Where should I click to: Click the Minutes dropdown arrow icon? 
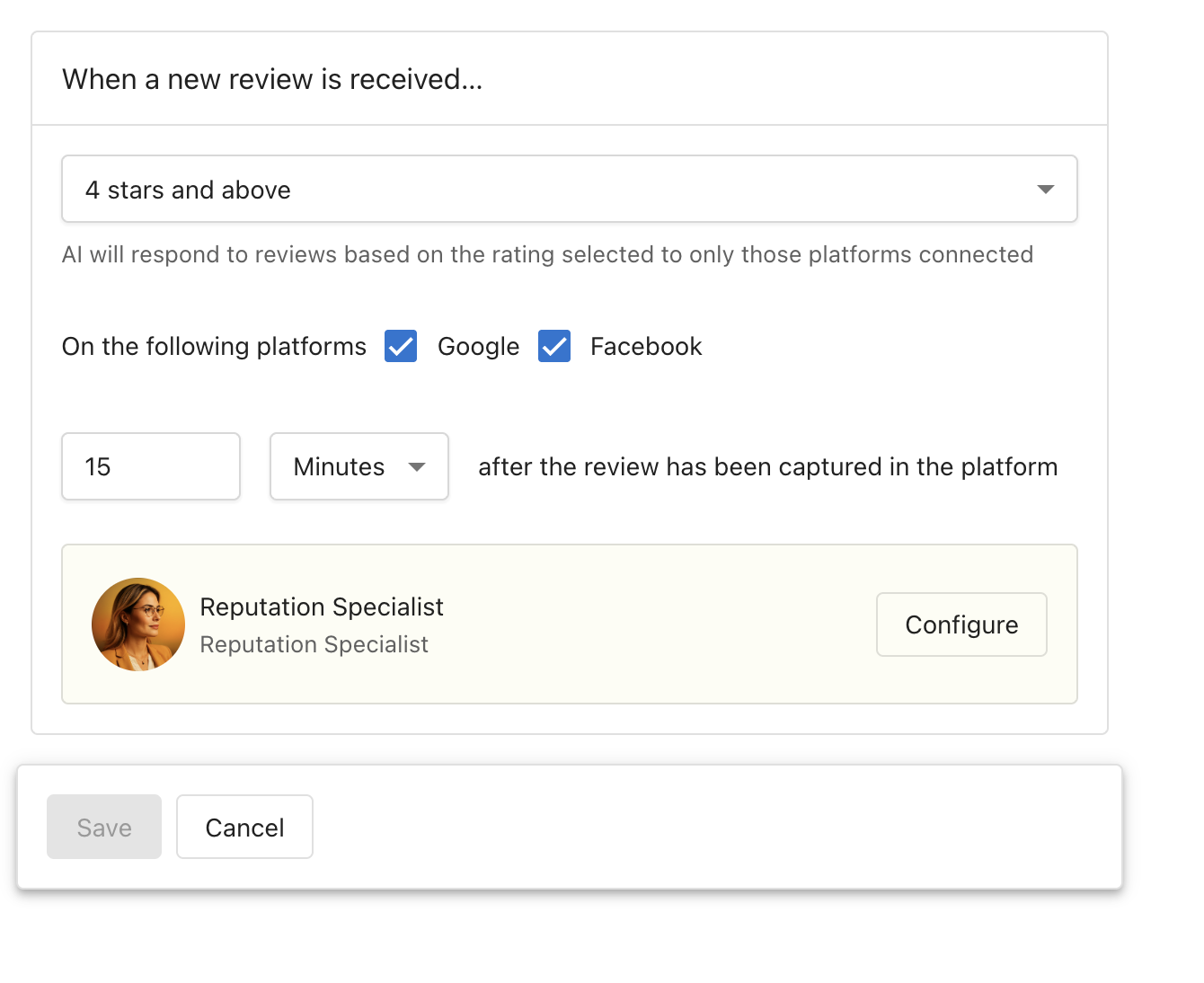point(418,466)
